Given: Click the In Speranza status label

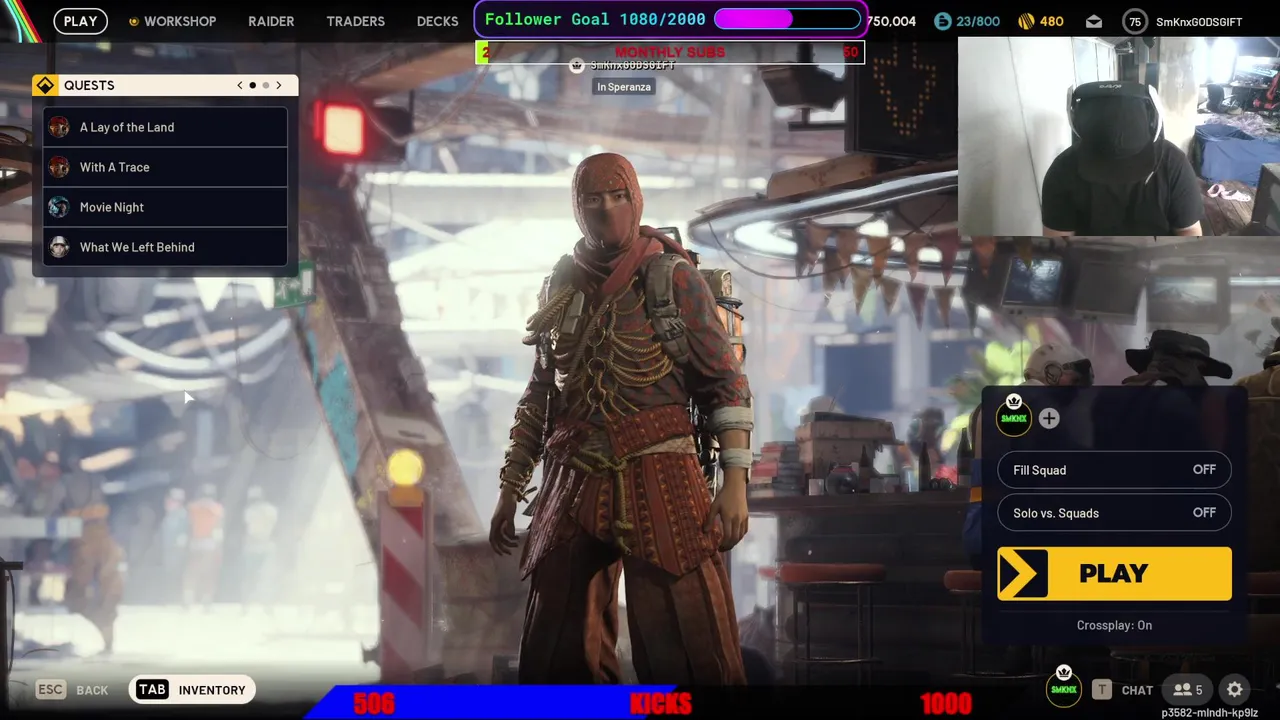Looking at the screenshot, I should [624, 87].
